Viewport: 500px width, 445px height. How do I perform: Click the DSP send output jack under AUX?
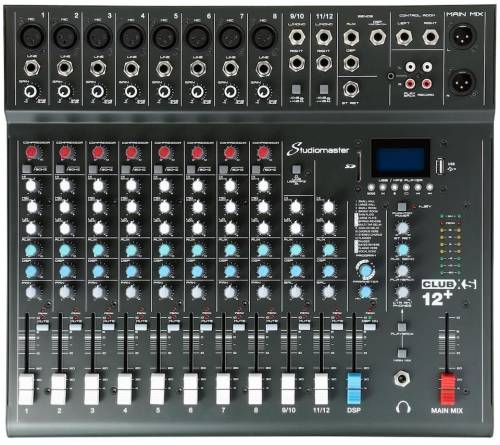pos(351,63)
